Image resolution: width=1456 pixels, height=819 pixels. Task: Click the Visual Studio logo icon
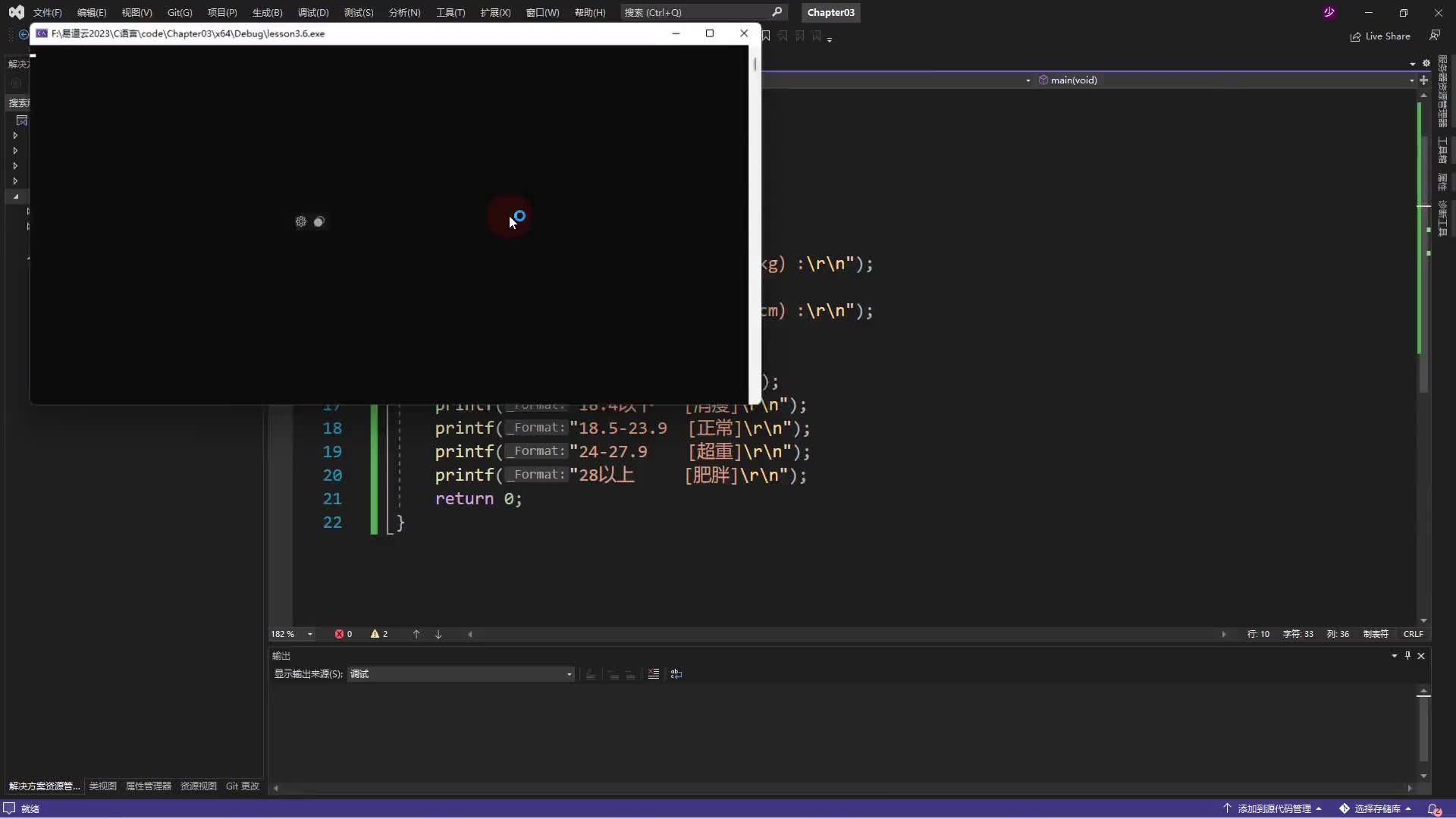[16, 12]
